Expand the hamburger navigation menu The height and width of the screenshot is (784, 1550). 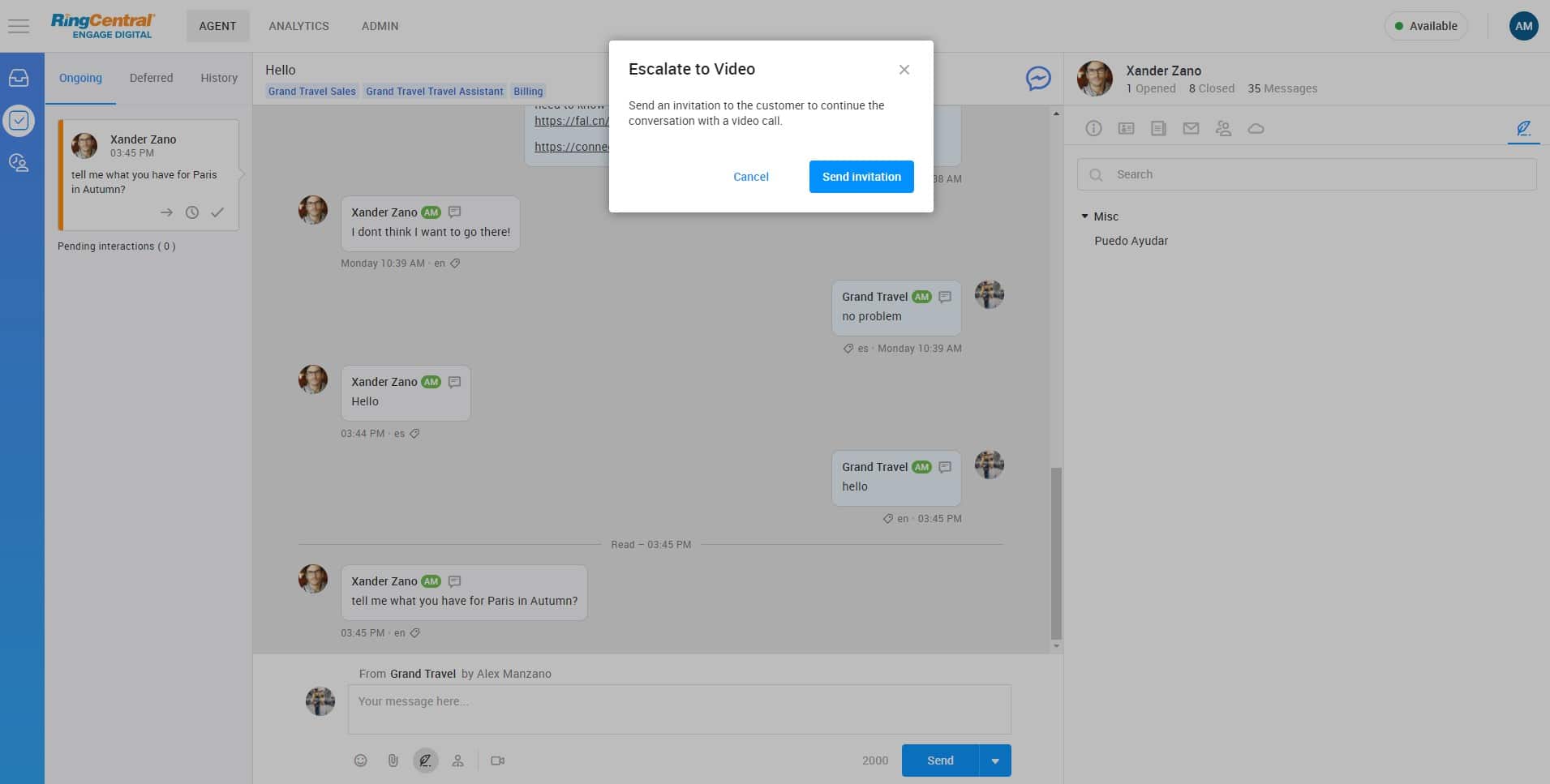point(19,26)
